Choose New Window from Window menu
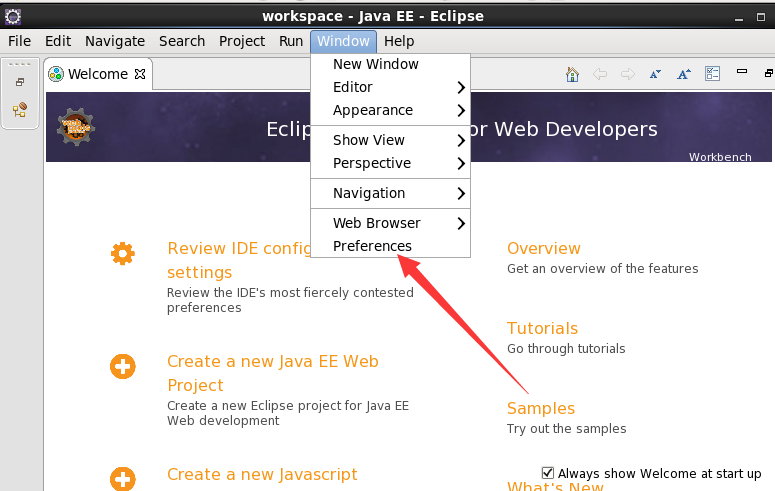775x491 pixels. click(390, 64)
